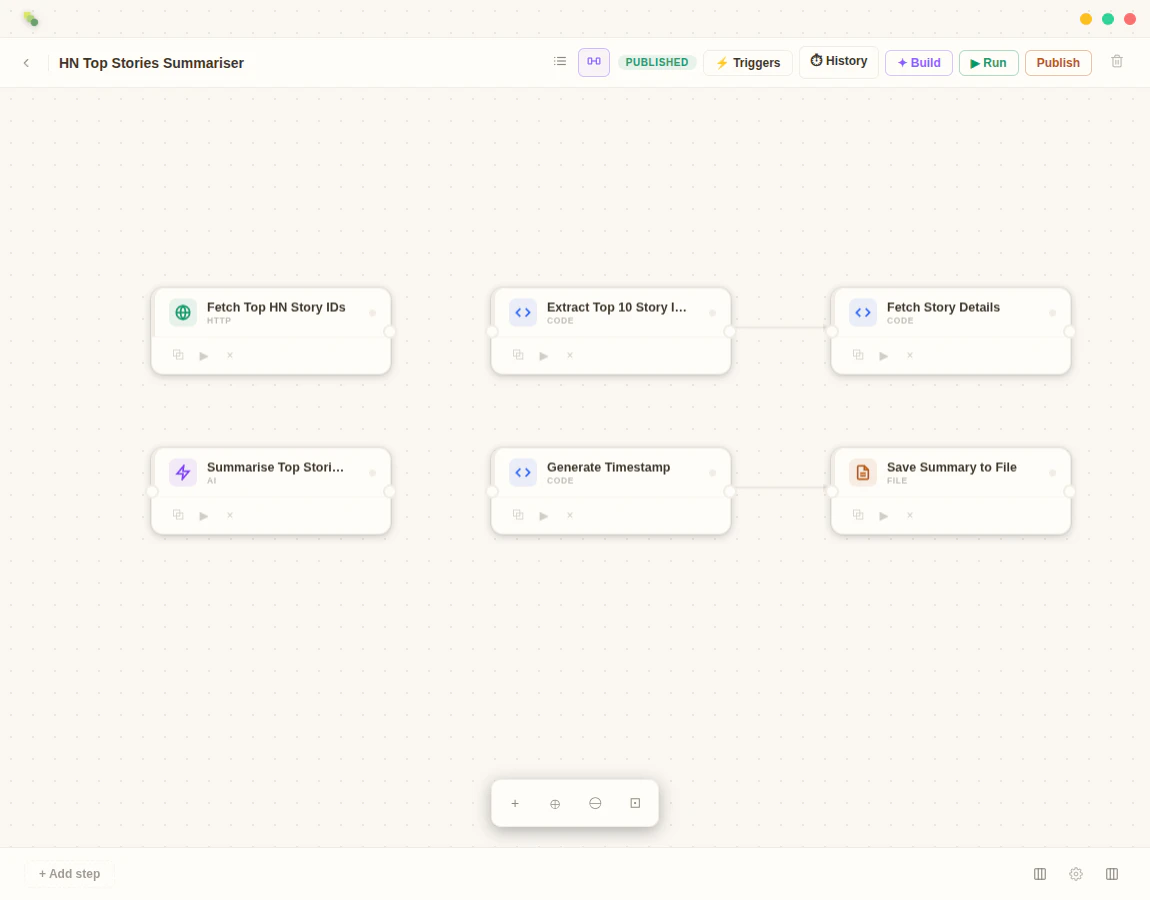Open the Triggers panel

(x=747, y=63)
